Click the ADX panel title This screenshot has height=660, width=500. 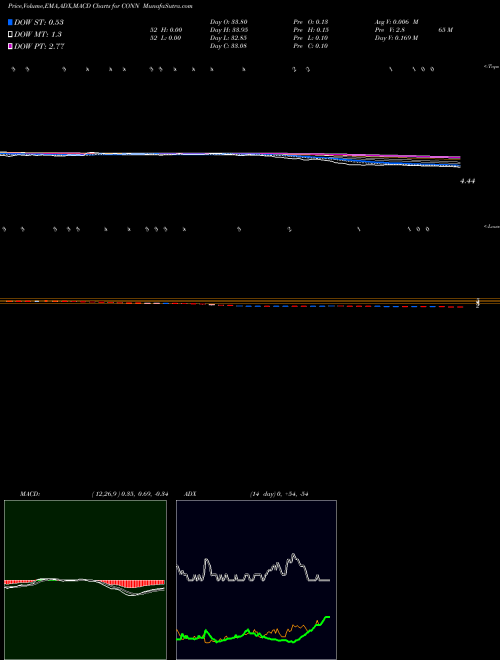pos(190,494)
